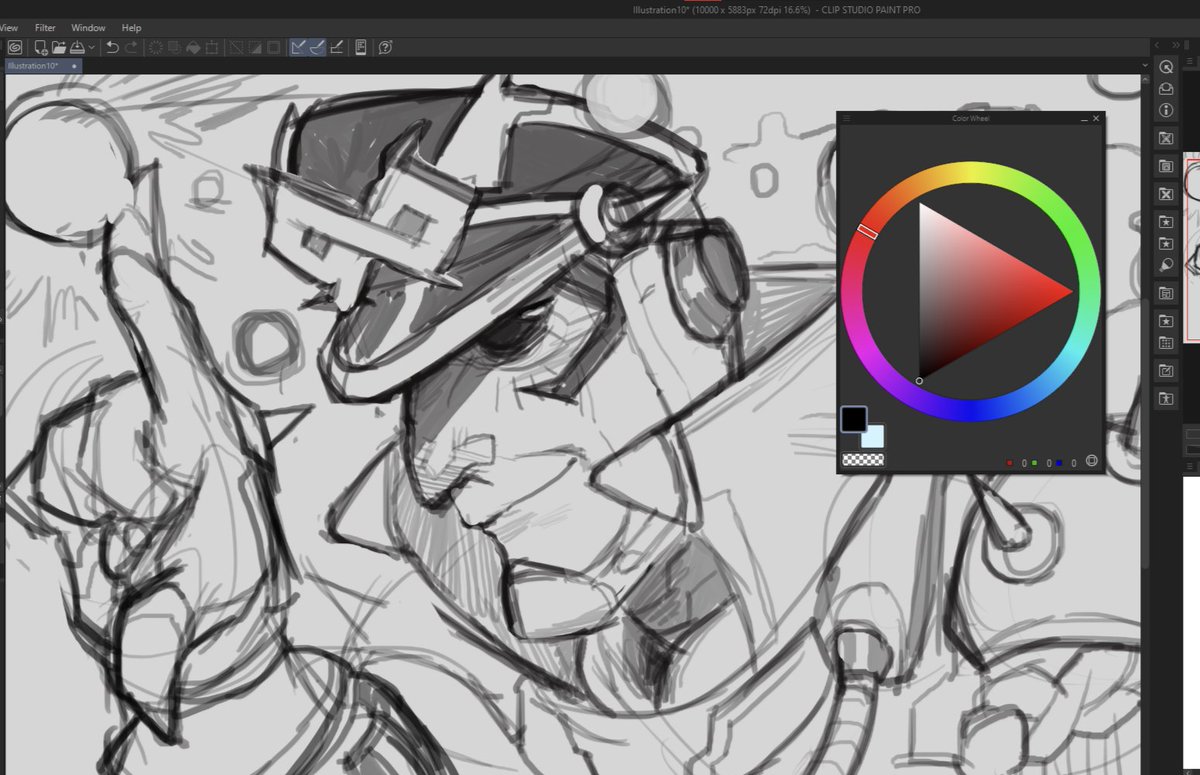Close the Color Wheel panel
Screen dimensions: 1200x775
click(x=1096, y=118)
